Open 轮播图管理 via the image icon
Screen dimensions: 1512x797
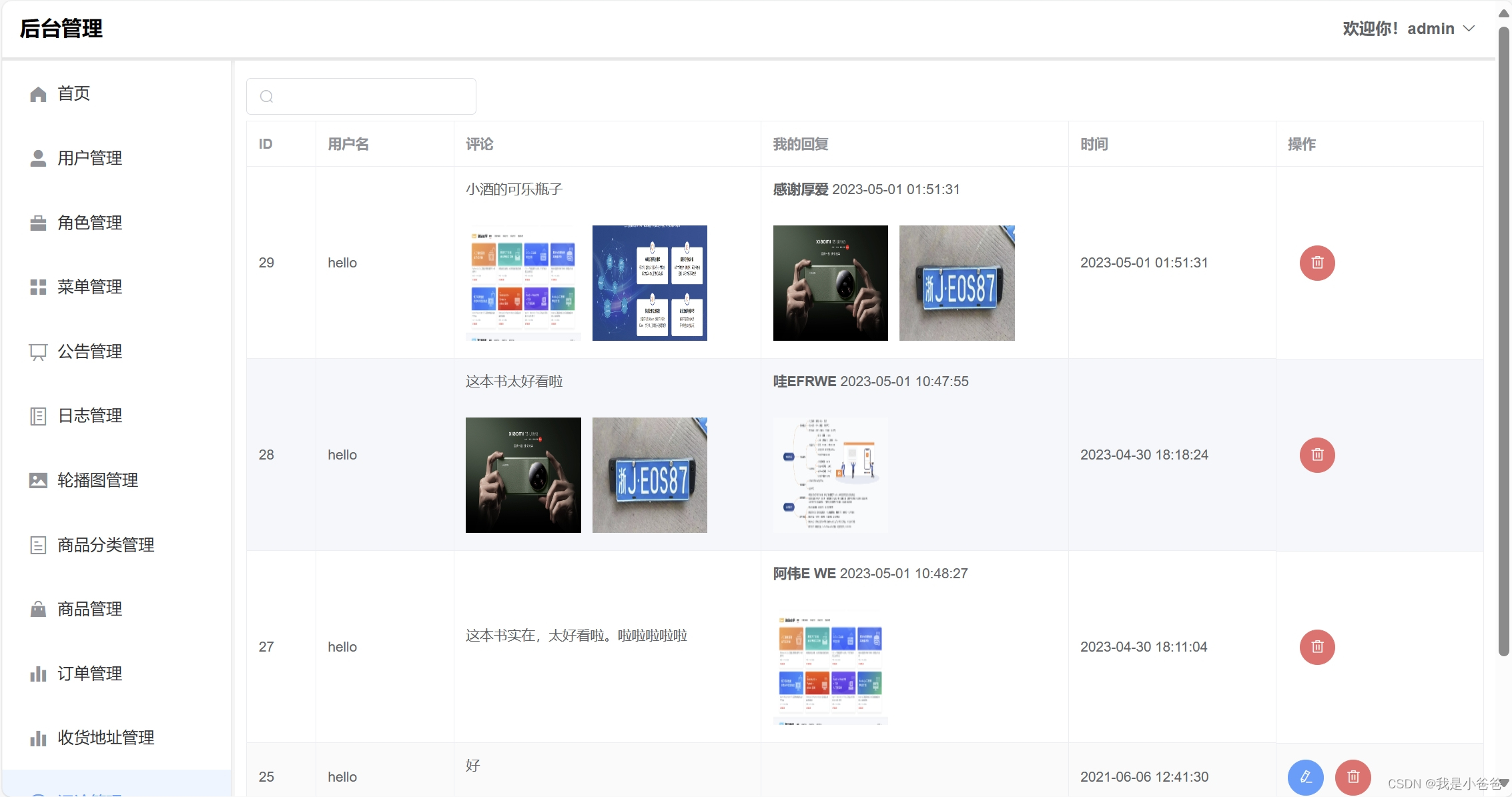click(x=38, y=480)
